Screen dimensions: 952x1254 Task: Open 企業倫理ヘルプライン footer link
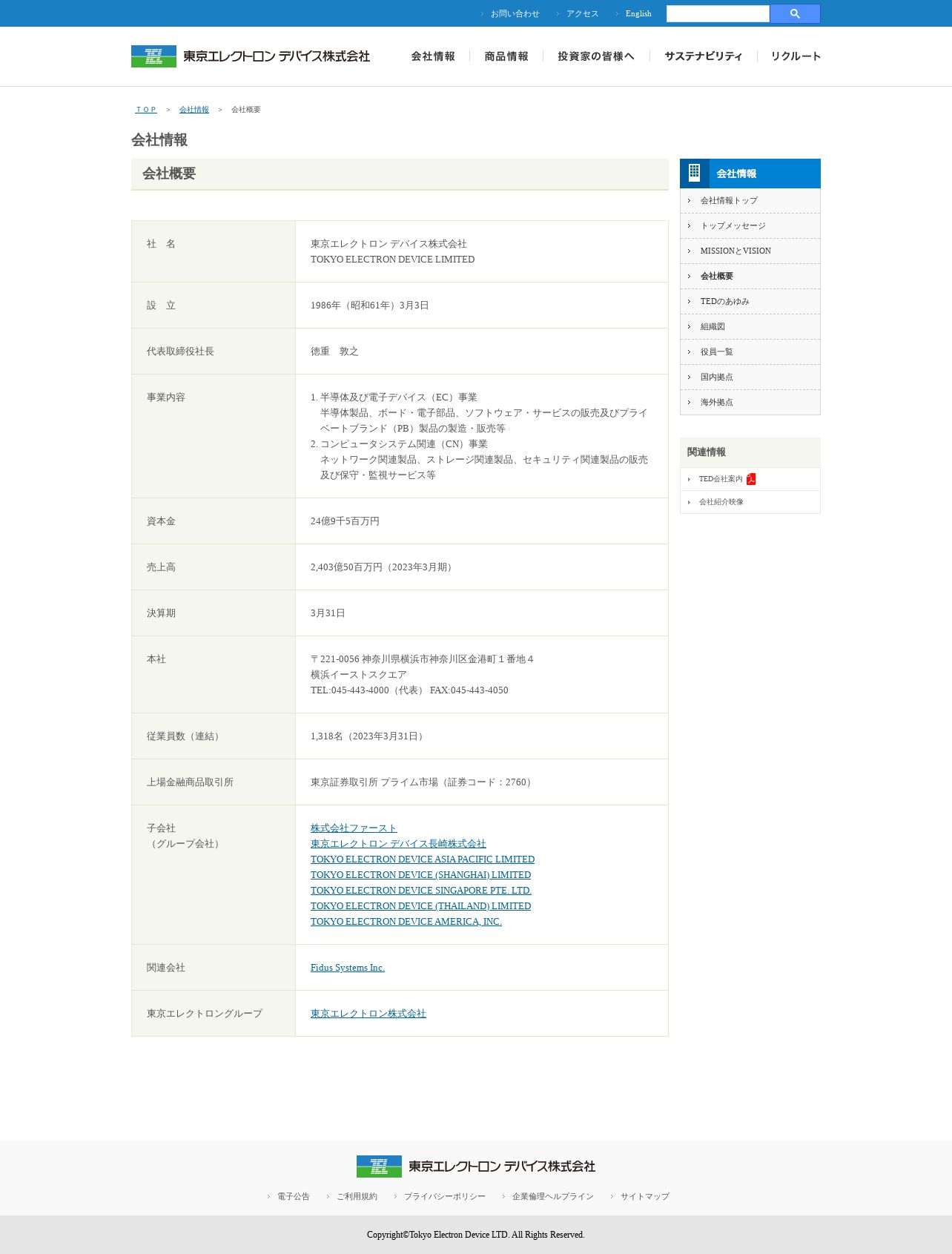click(x=553, y=1197)
